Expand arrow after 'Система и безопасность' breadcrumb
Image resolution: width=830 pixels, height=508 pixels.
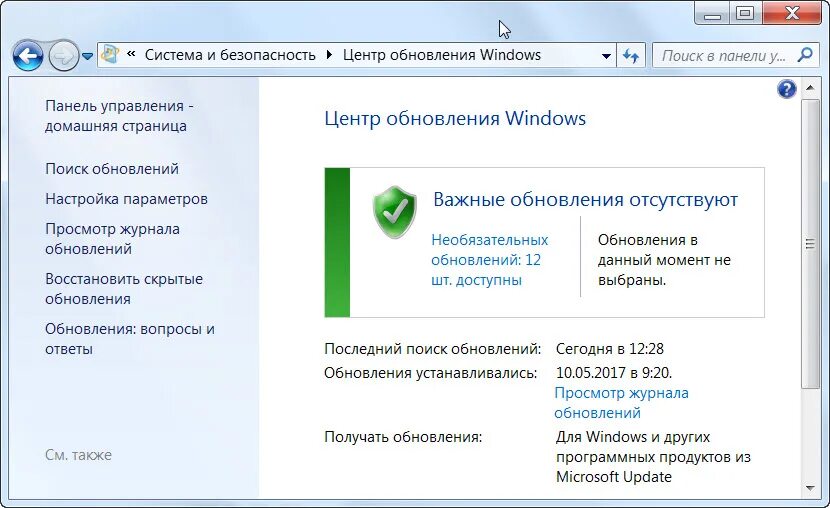329,55
